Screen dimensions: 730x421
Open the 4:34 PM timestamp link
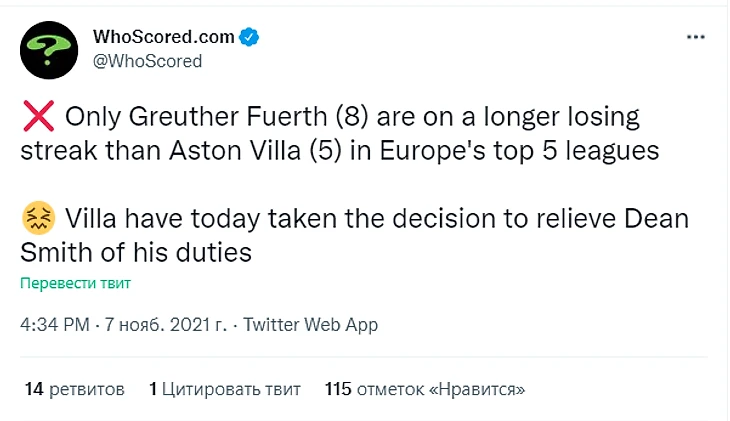coord(54,325)
